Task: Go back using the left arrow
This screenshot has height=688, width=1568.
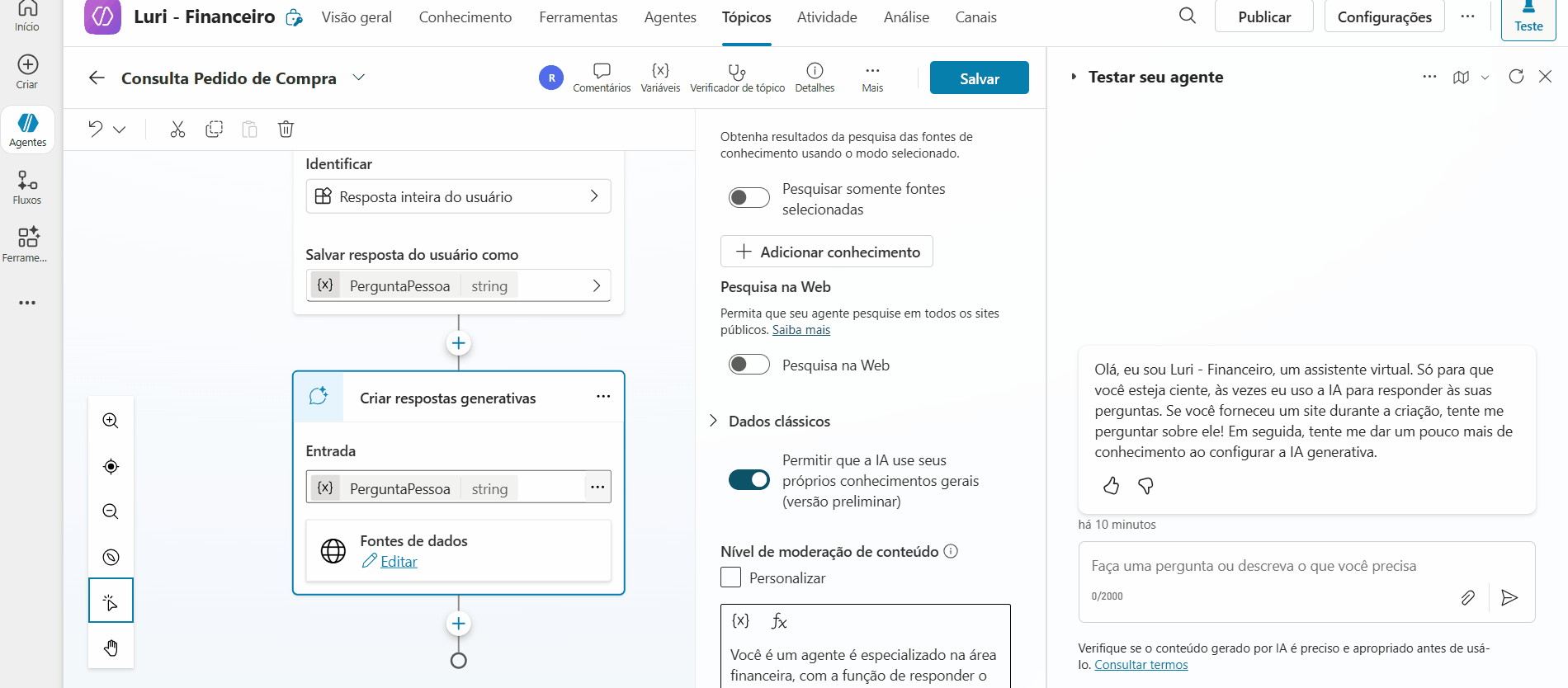Action: point(97,78)
